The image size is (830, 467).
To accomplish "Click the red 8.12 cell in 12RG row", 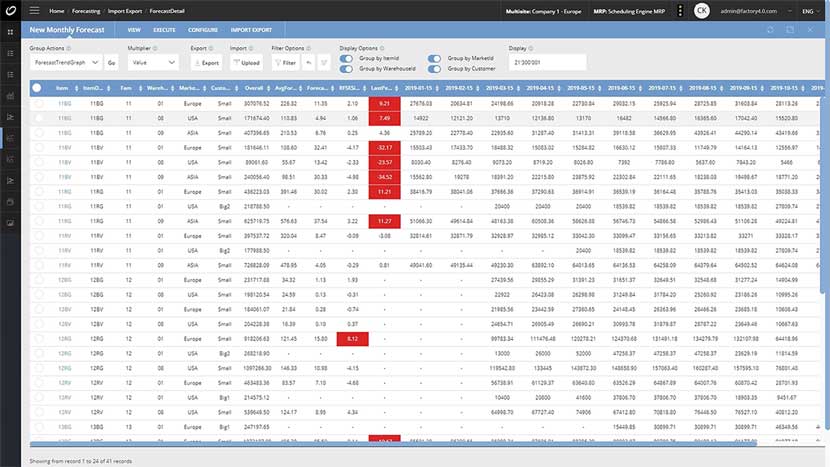I will [353, 338].
